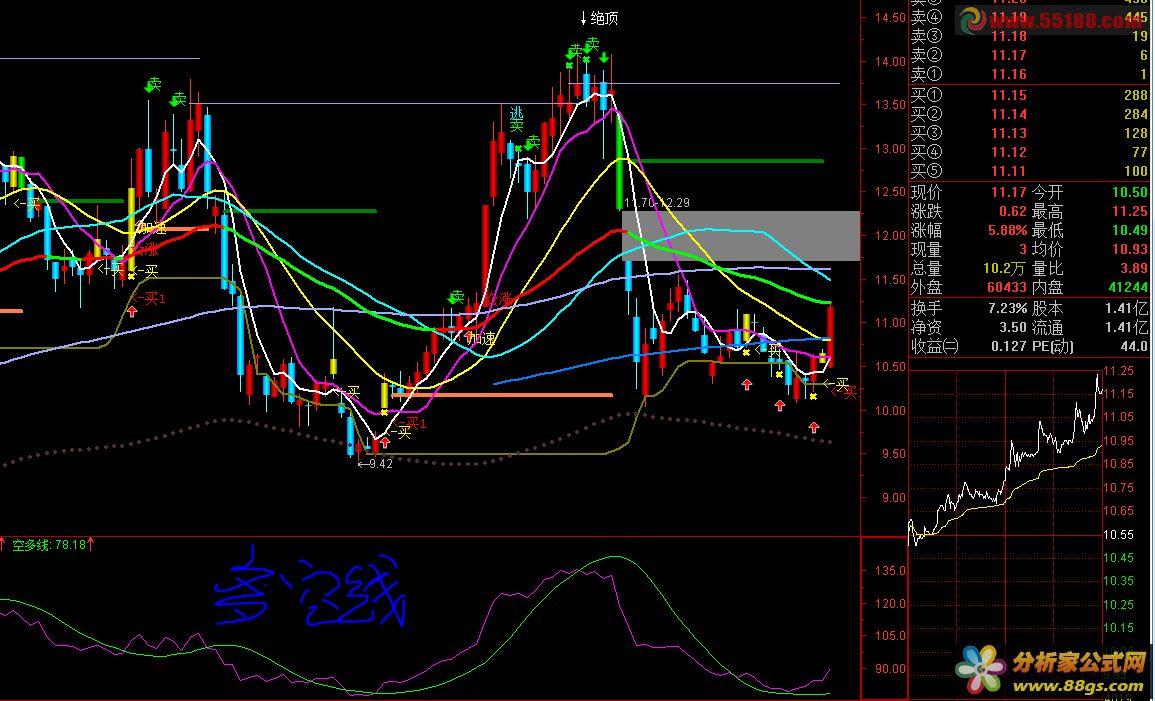
Task: Click the 135.0 indicator axis label
Action: click(891, 571)
